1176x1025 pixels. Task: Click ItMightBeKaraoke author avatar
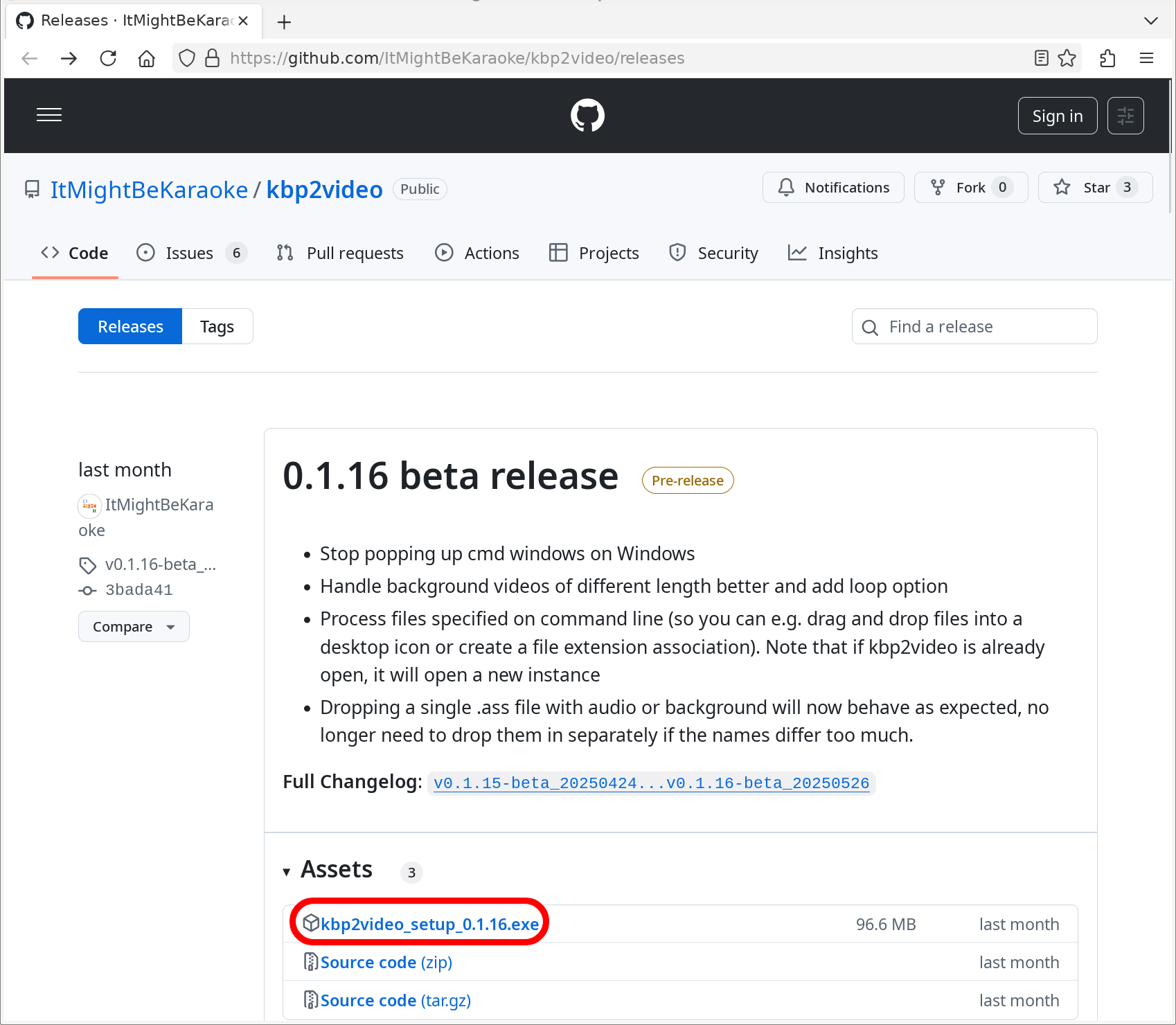tap(89, 506)
